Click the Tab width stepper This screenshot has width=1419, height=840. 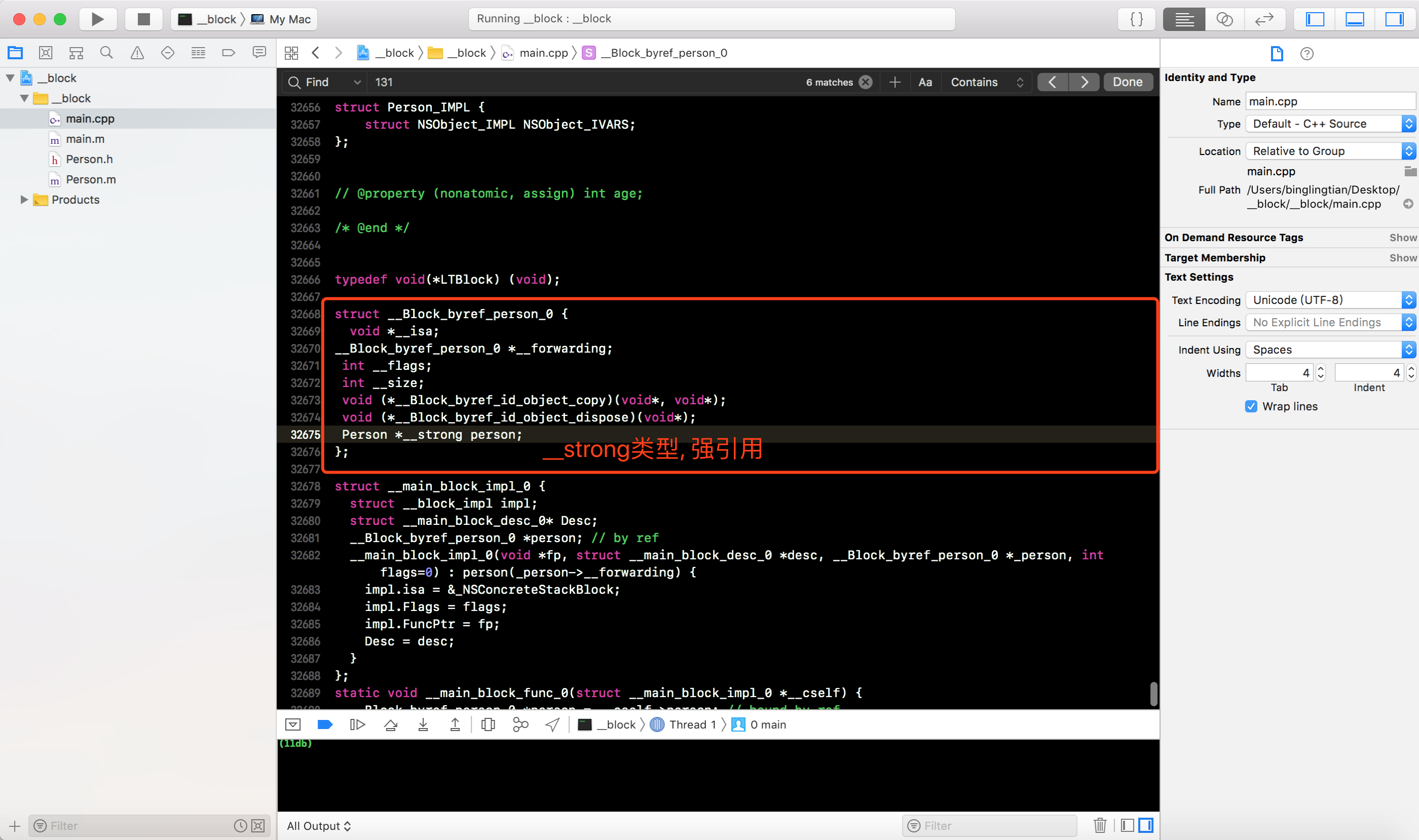click(x=1321, y=372)
